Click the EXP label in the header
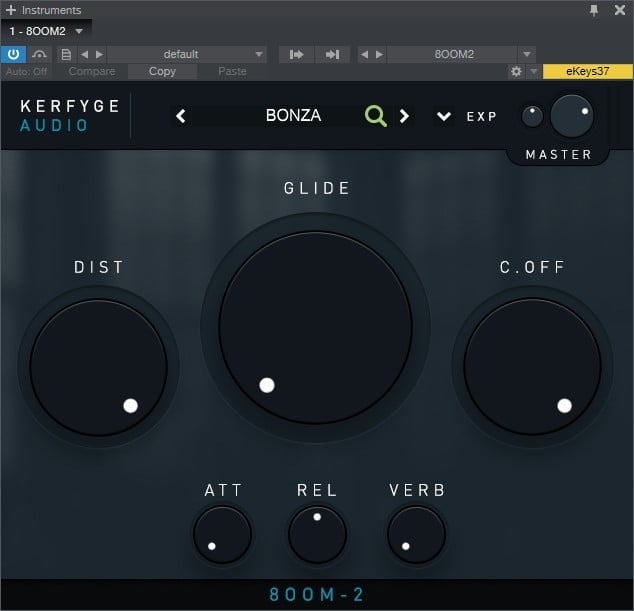The image size is (634, 611). coord(482,117)
